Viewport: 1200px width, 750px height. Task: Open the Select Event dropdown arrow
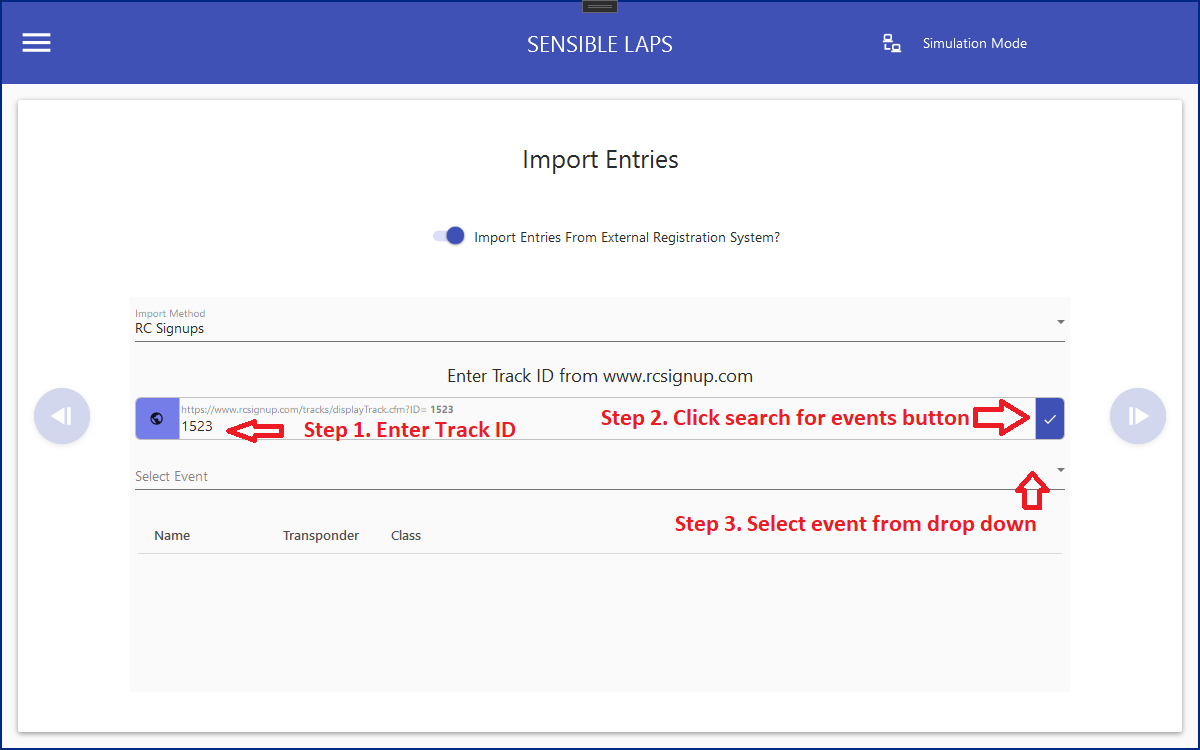[x=1060, y=470]
